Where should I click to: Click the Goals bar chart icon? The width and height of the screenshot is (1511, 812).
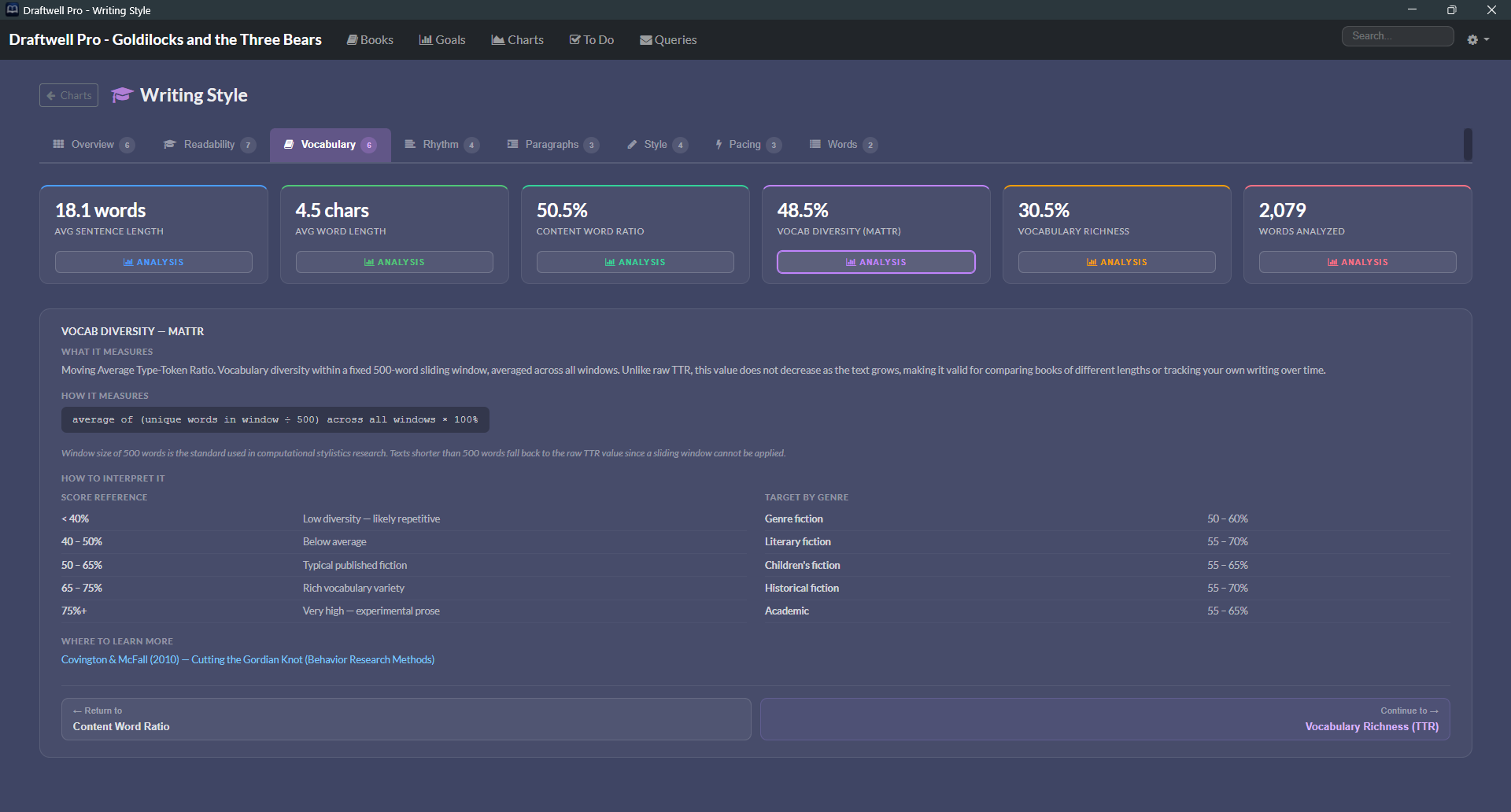click(426, 39)
